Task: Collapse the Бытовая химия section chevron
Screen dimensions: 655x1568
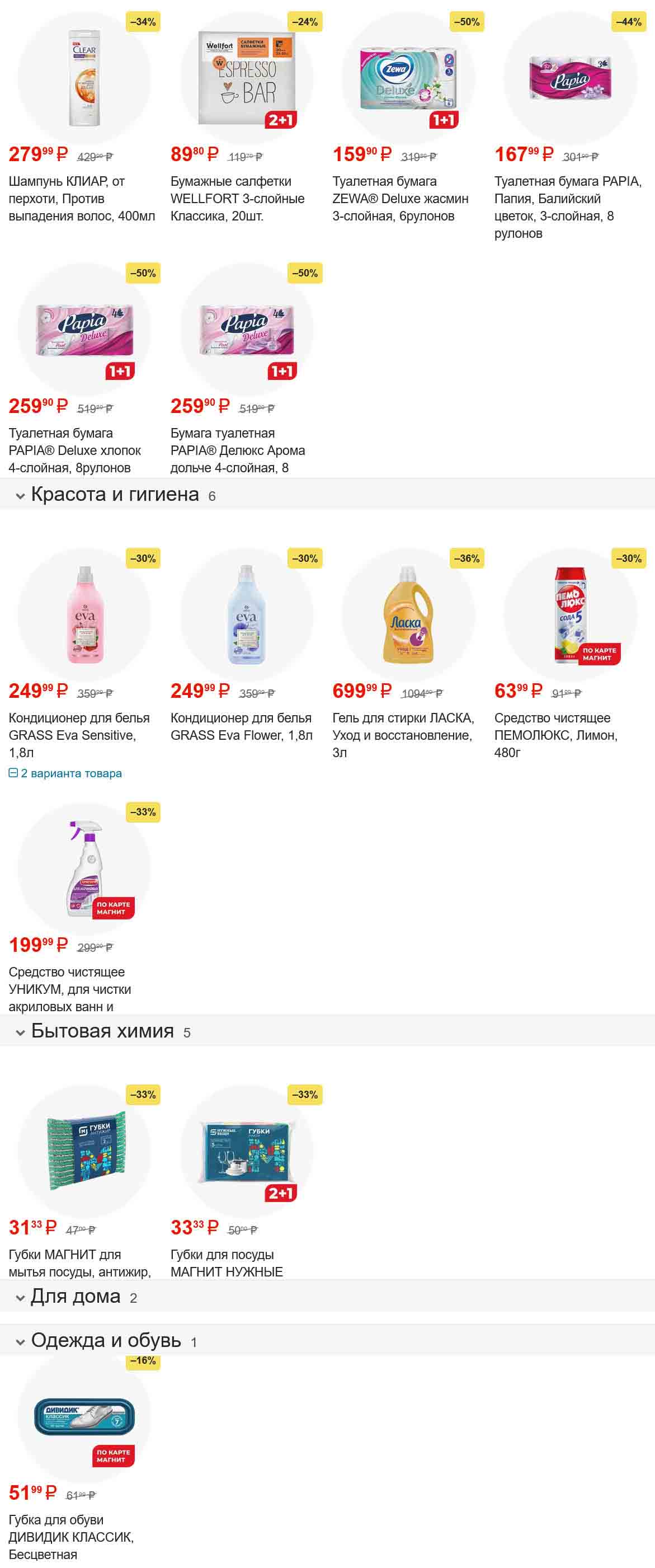Action: tap(20, 1032)
